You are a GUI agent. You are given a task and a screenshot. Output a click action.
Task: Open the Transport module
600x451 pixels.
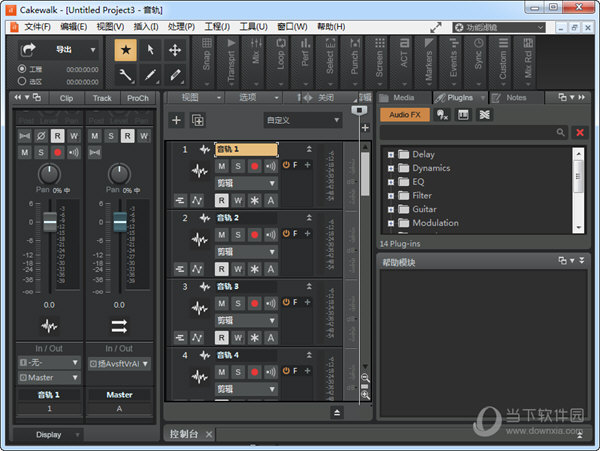[231, 62]
